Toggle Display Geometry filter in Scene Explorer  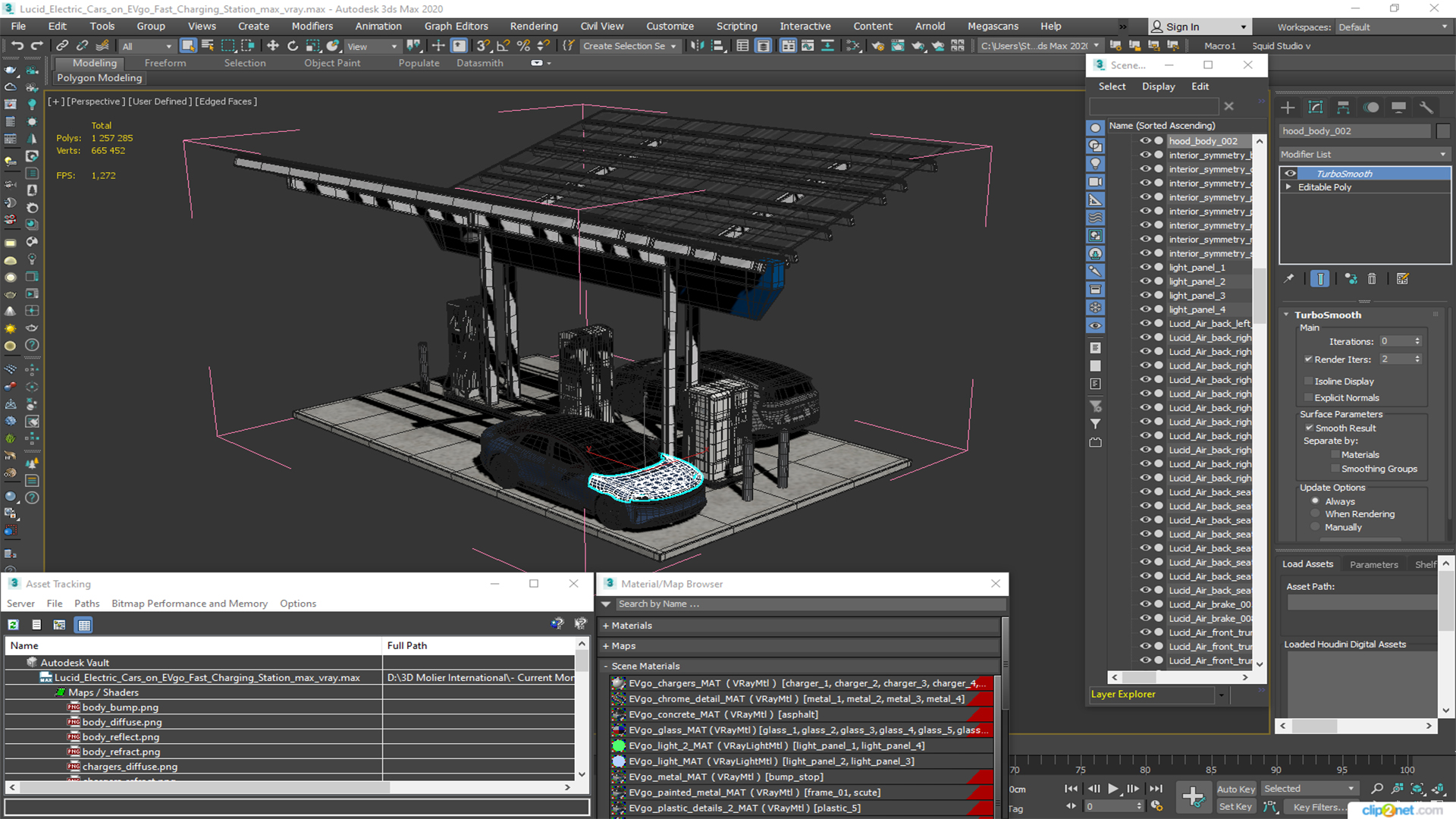(1096, 128)
